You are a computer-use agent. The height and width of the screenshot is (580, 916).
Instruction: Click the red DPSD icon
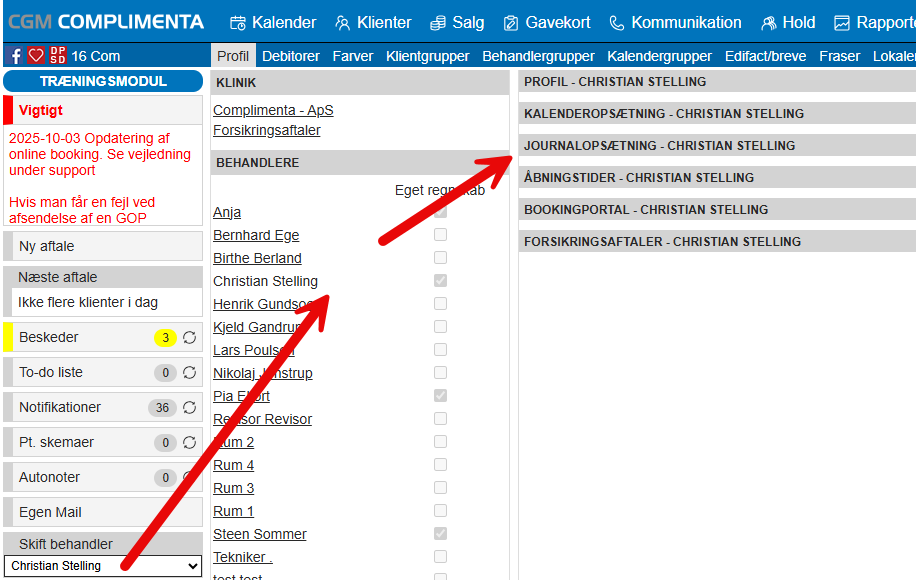coord(58,56)
